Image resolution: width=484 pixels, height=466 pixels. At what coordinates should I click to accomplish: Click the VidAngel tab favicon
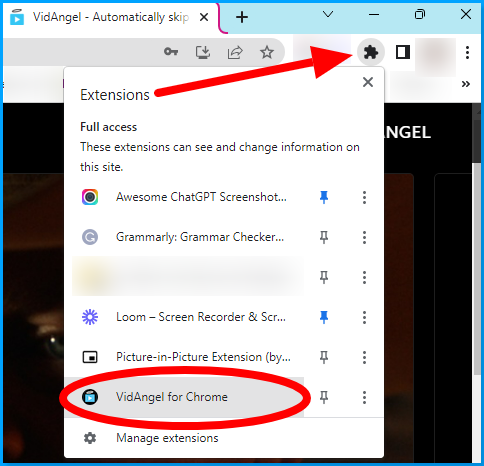pos(17,17)
